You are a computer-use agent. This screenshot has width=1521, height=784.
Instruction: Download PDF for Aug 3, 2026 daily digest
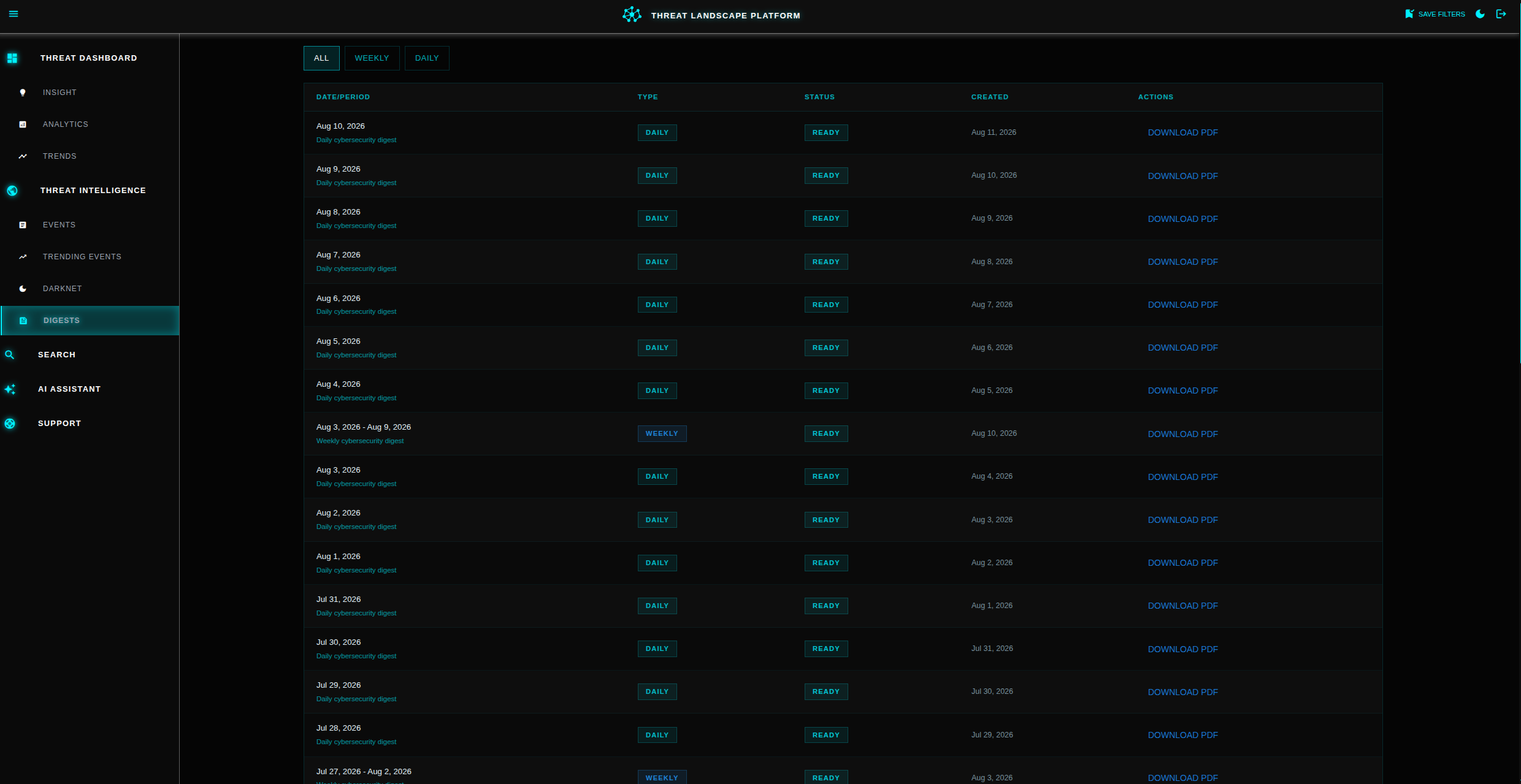point(1182,477)
